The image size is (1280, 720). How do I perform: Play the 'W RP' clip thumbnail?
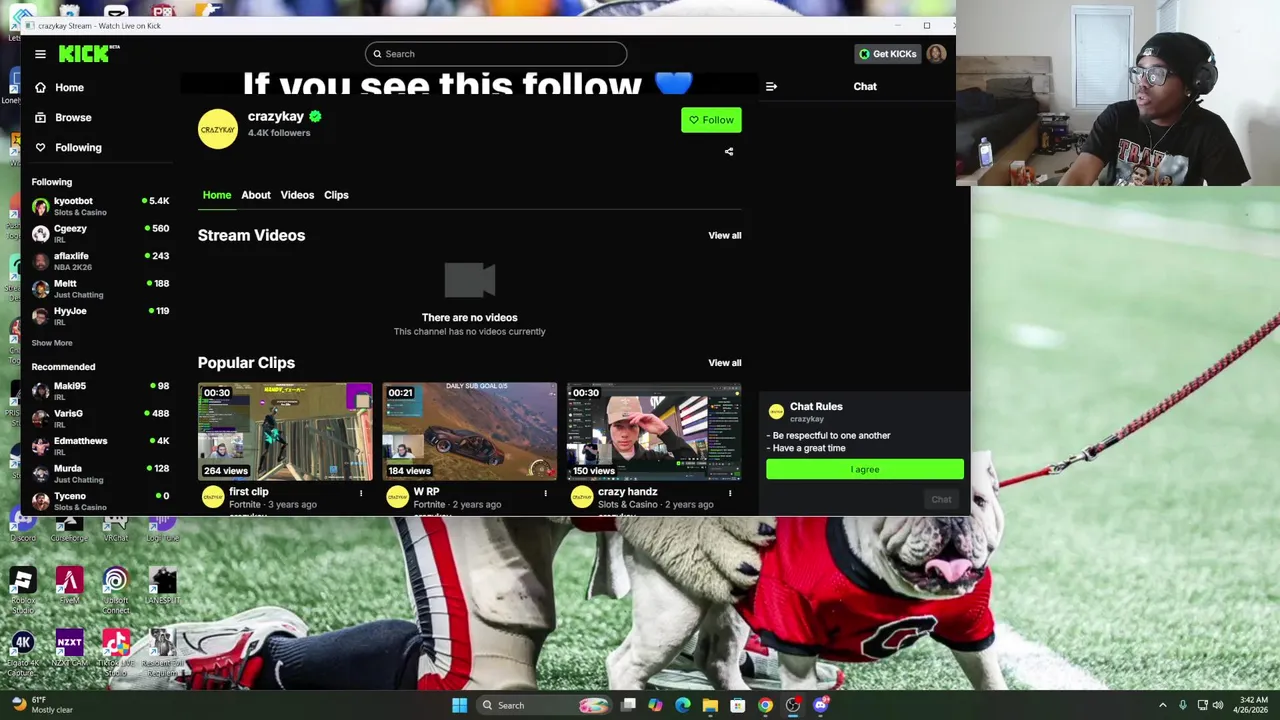(x=470, y=431)
